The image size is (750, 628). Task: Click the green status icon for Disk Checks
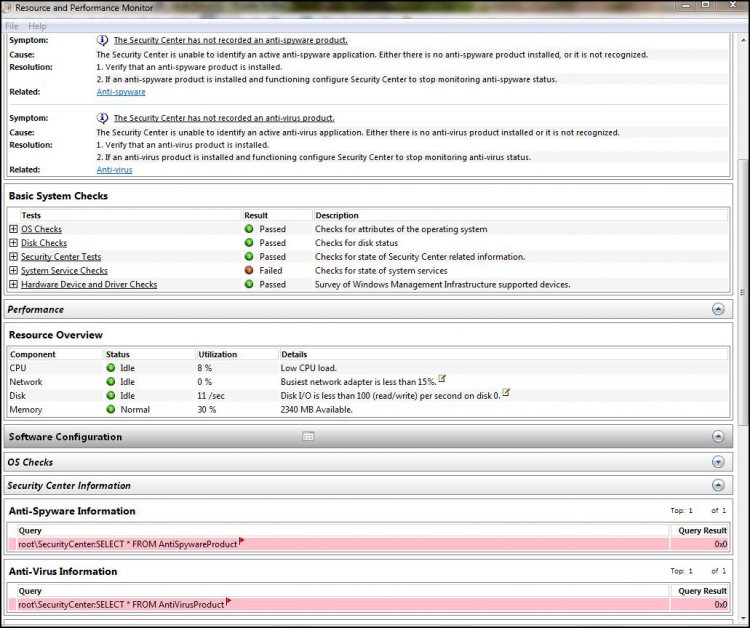click(x=249, y=243)
